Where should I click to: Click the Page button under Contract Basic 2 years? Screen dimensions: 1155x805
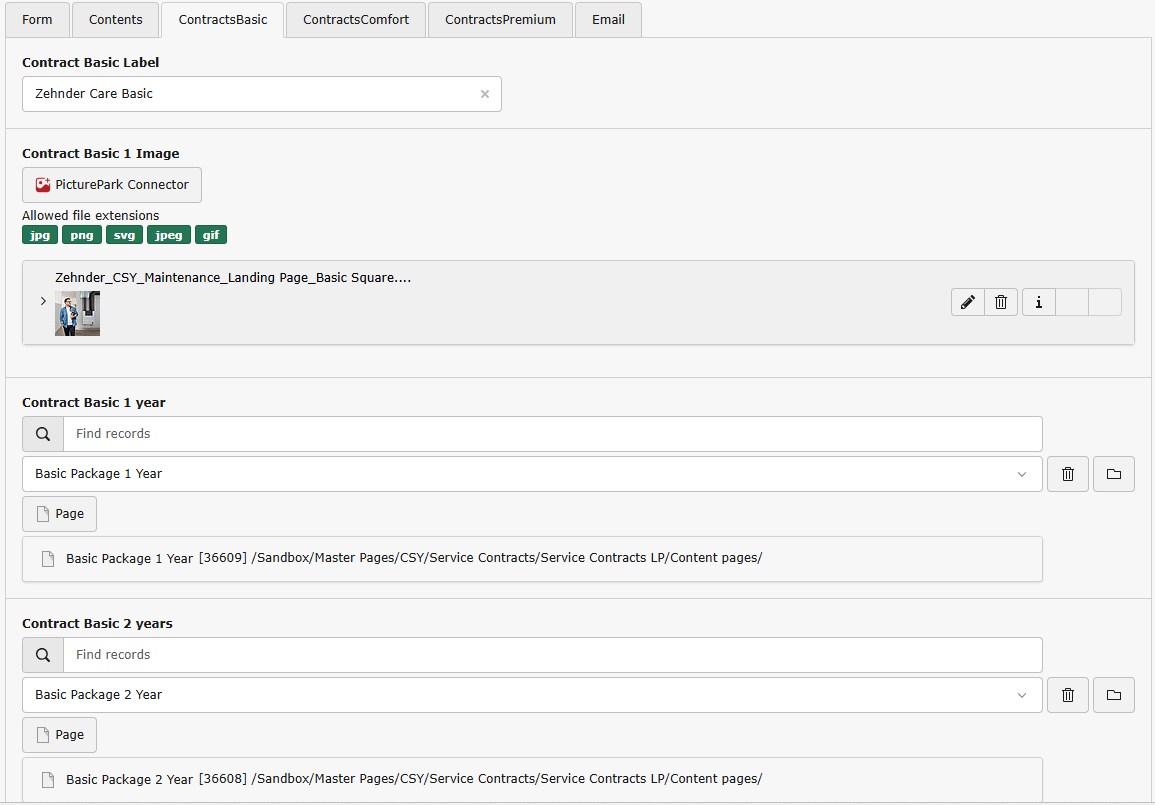coord(60,735)
